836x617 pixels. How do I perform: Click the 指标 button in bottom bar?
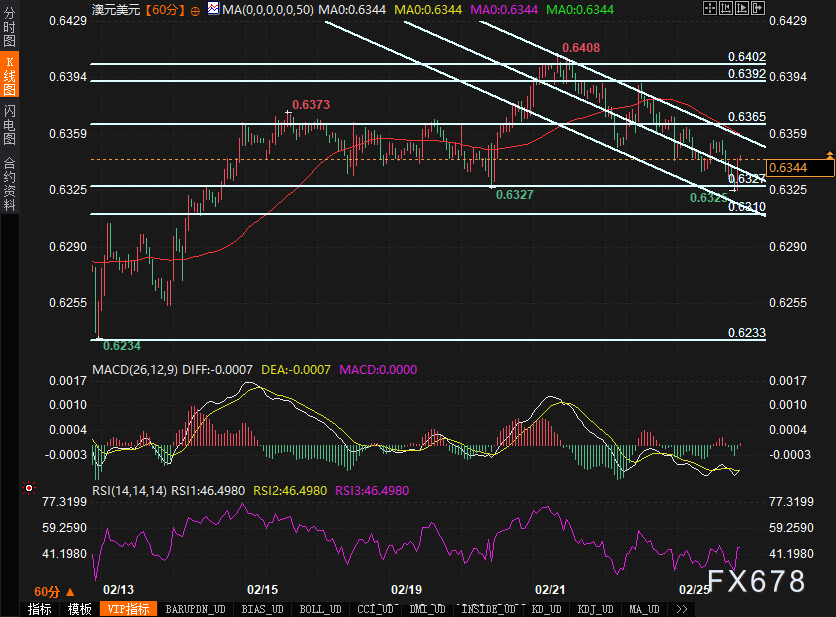[x=40, y=609]
